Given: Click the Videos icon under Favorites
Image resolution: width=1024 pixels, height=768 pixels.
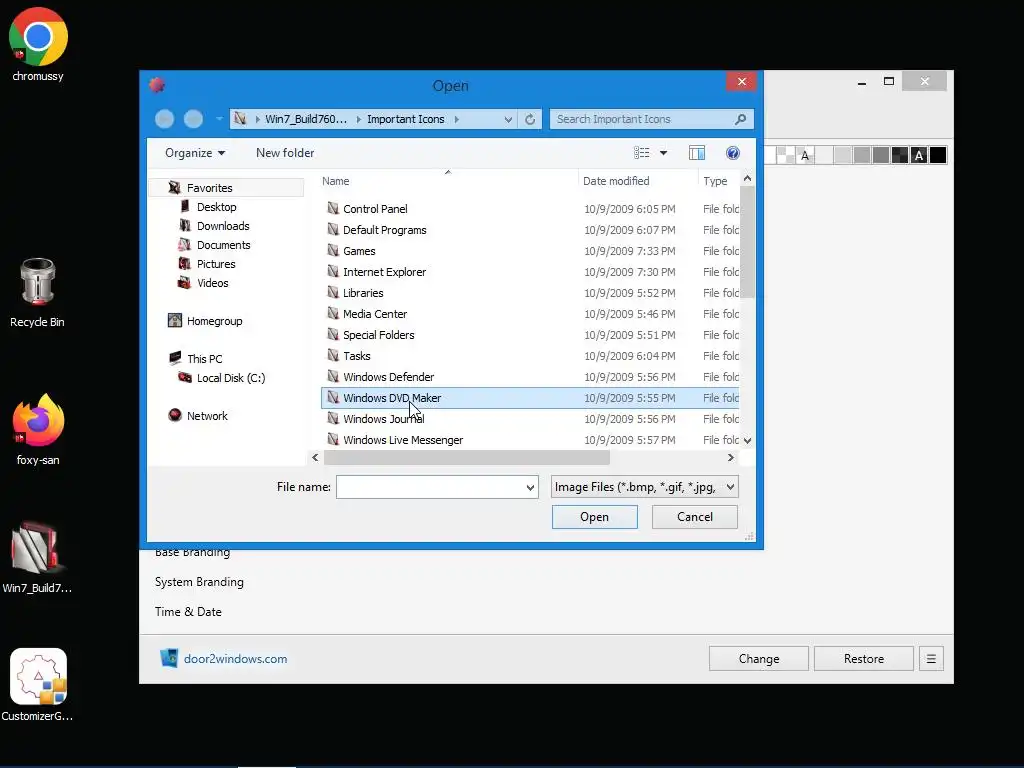Looking at the screenshot, I should 185,282.
